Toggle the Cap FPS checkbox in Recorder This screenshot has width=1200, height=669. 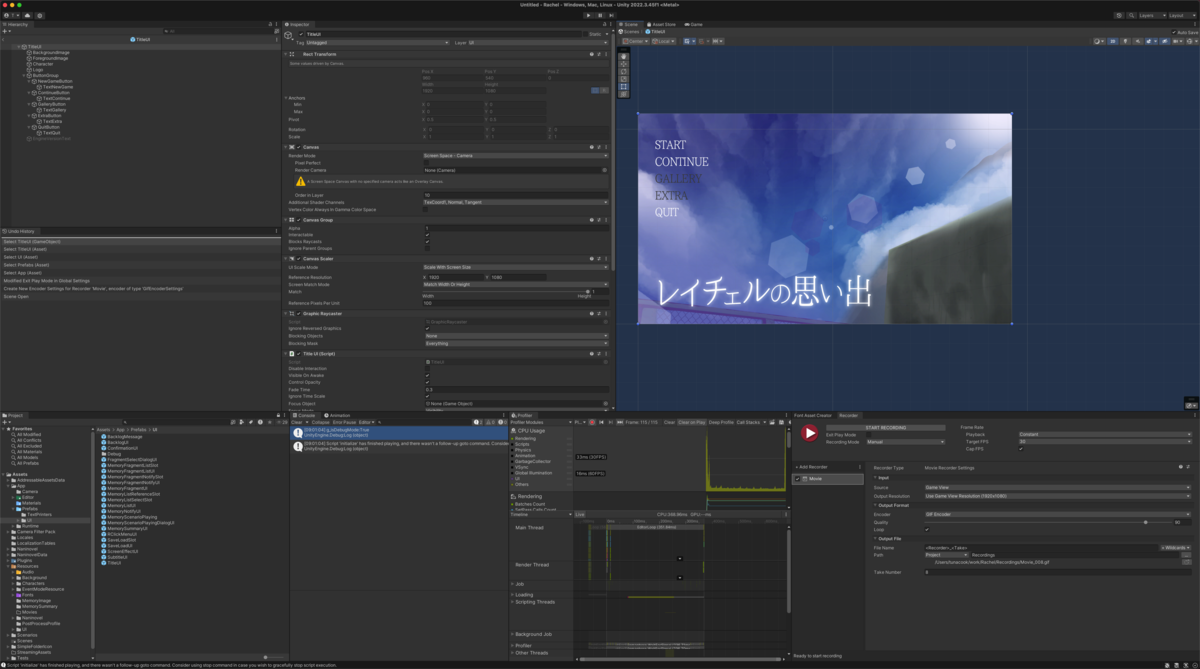tap(1021, 449)
